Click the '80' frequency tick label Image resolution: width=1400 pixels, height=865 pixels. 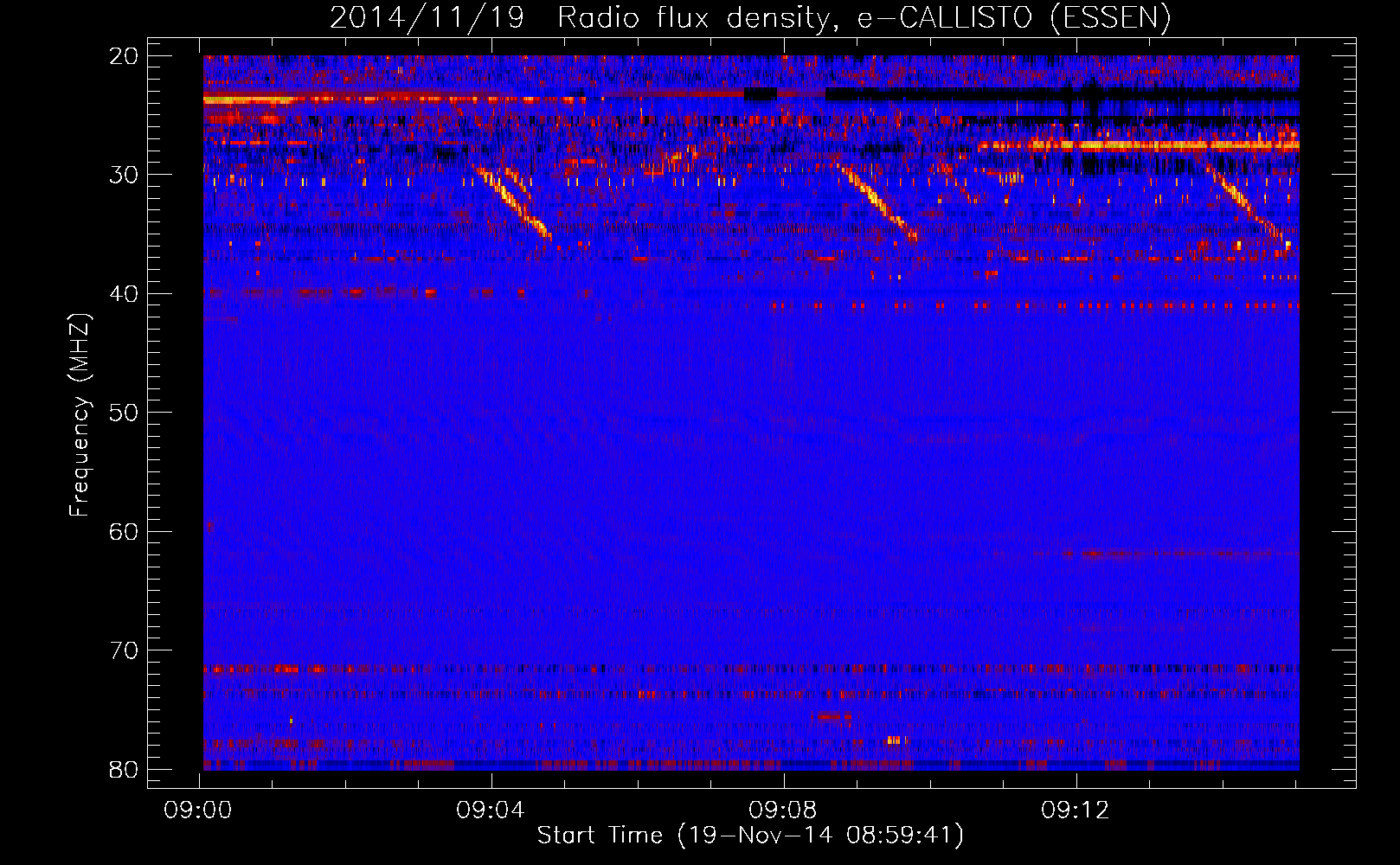124,769
